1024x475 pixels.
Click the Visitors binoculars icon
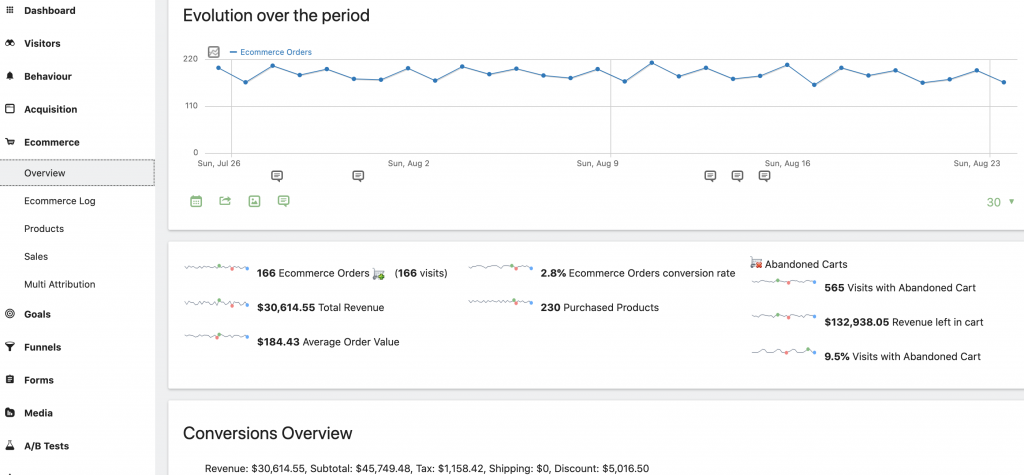tap(10, 43)
